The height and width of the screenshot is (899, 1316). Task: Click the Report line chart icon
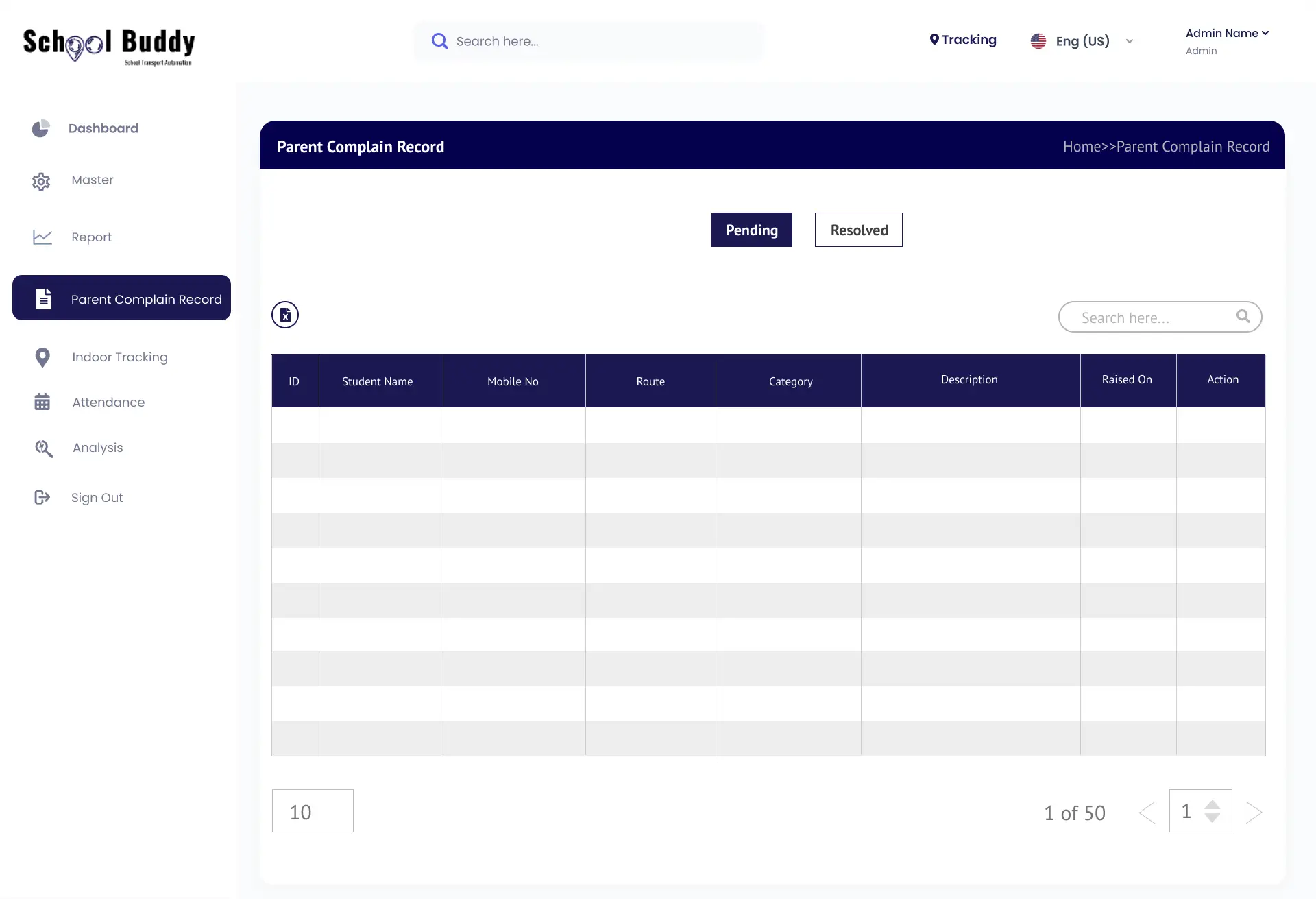pos(42,237)
